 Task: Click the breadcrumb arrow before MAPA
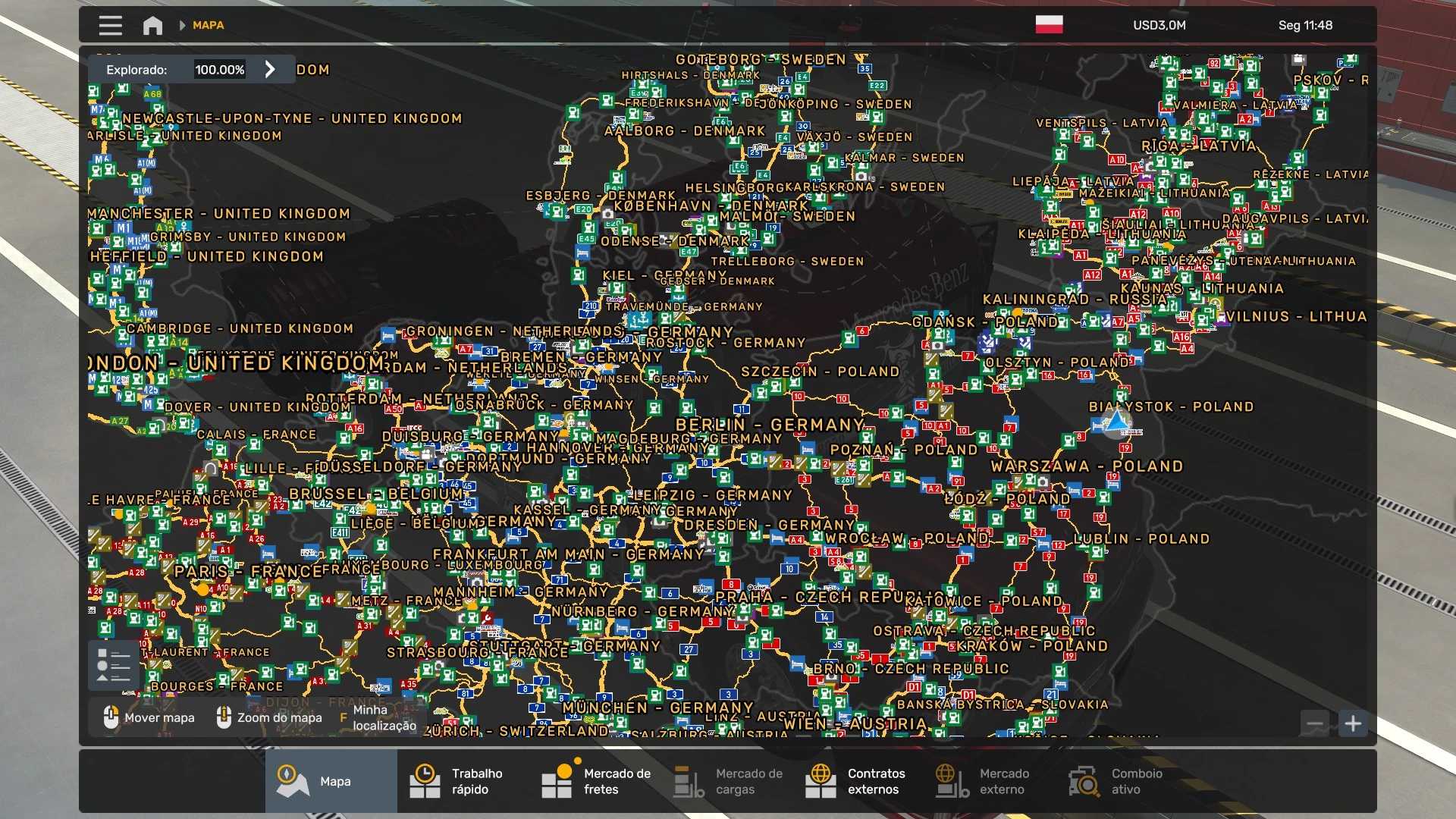182,25
